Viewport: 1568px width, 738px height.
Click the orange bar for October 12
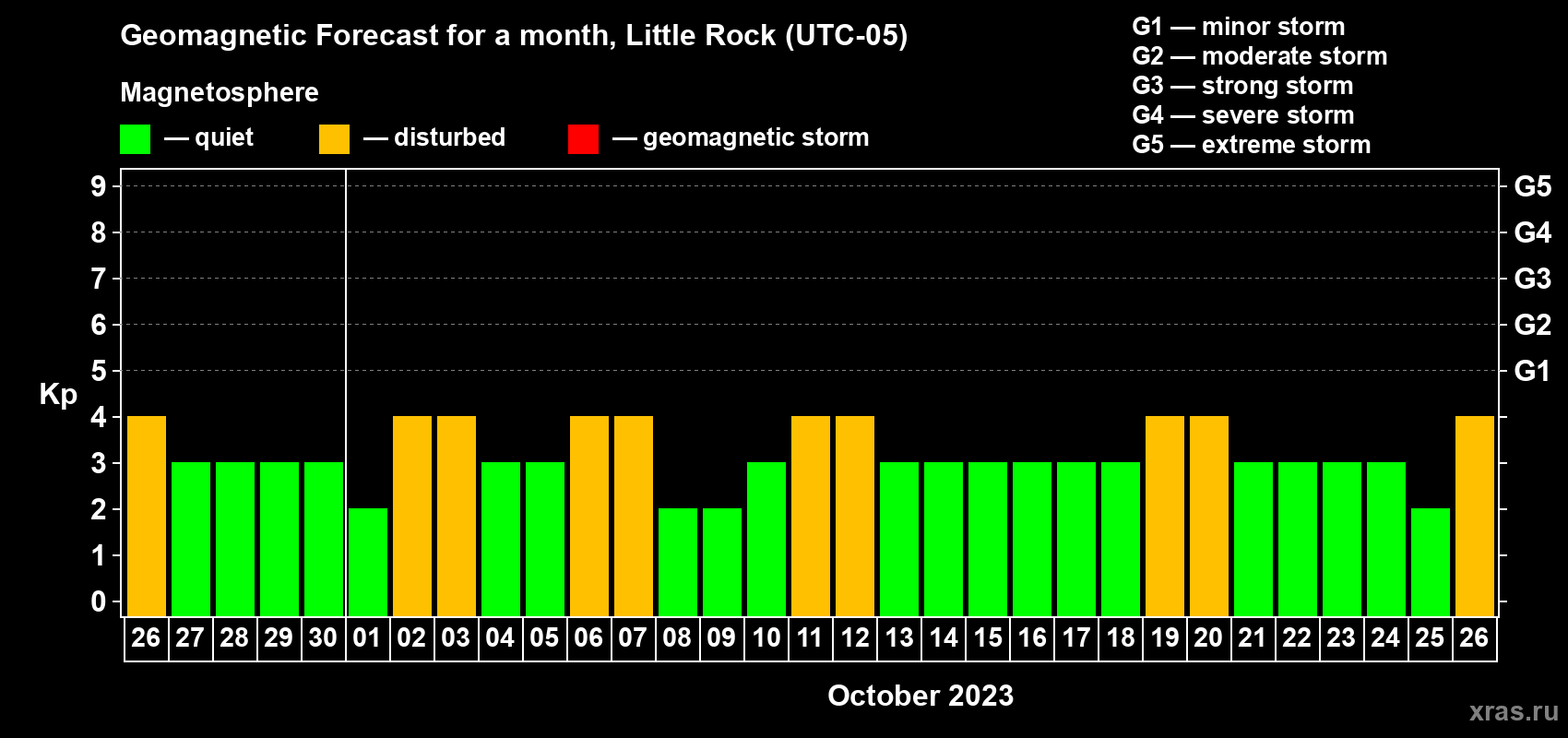(855, 517)
